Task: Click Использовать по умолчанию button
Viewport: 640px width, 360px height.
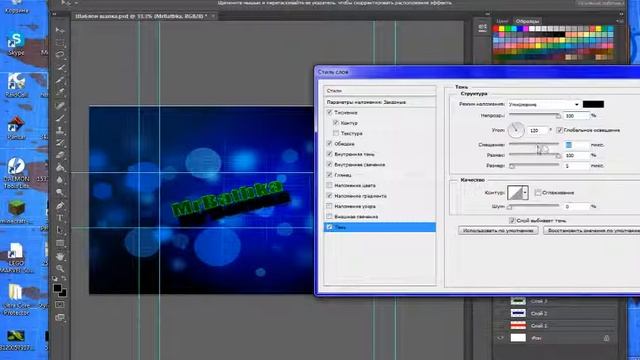Action: (x=498, y=231)
